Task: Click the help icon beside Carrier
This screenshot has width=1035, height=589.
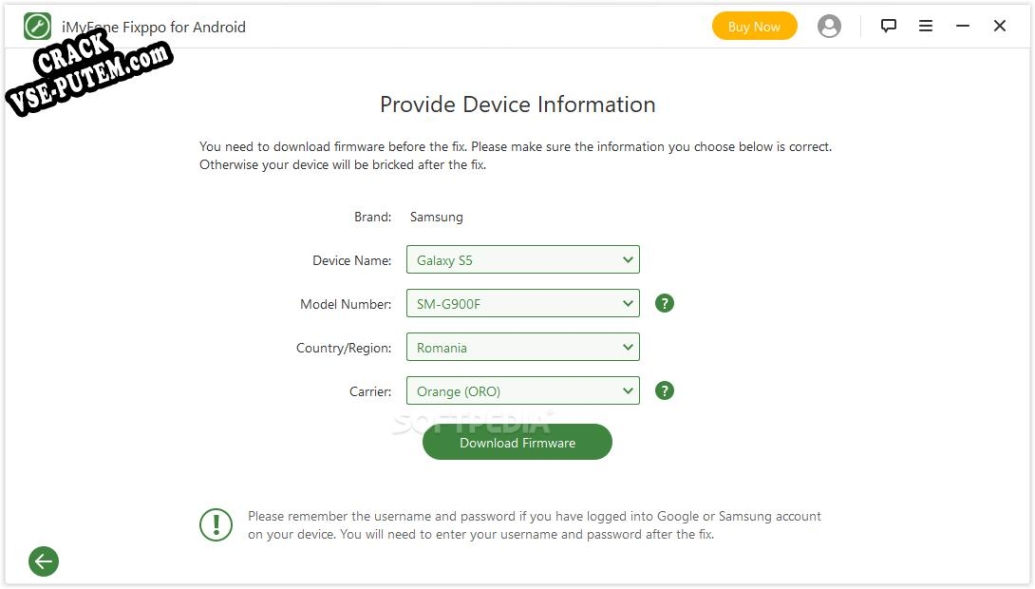Action: tap(664, 391)
